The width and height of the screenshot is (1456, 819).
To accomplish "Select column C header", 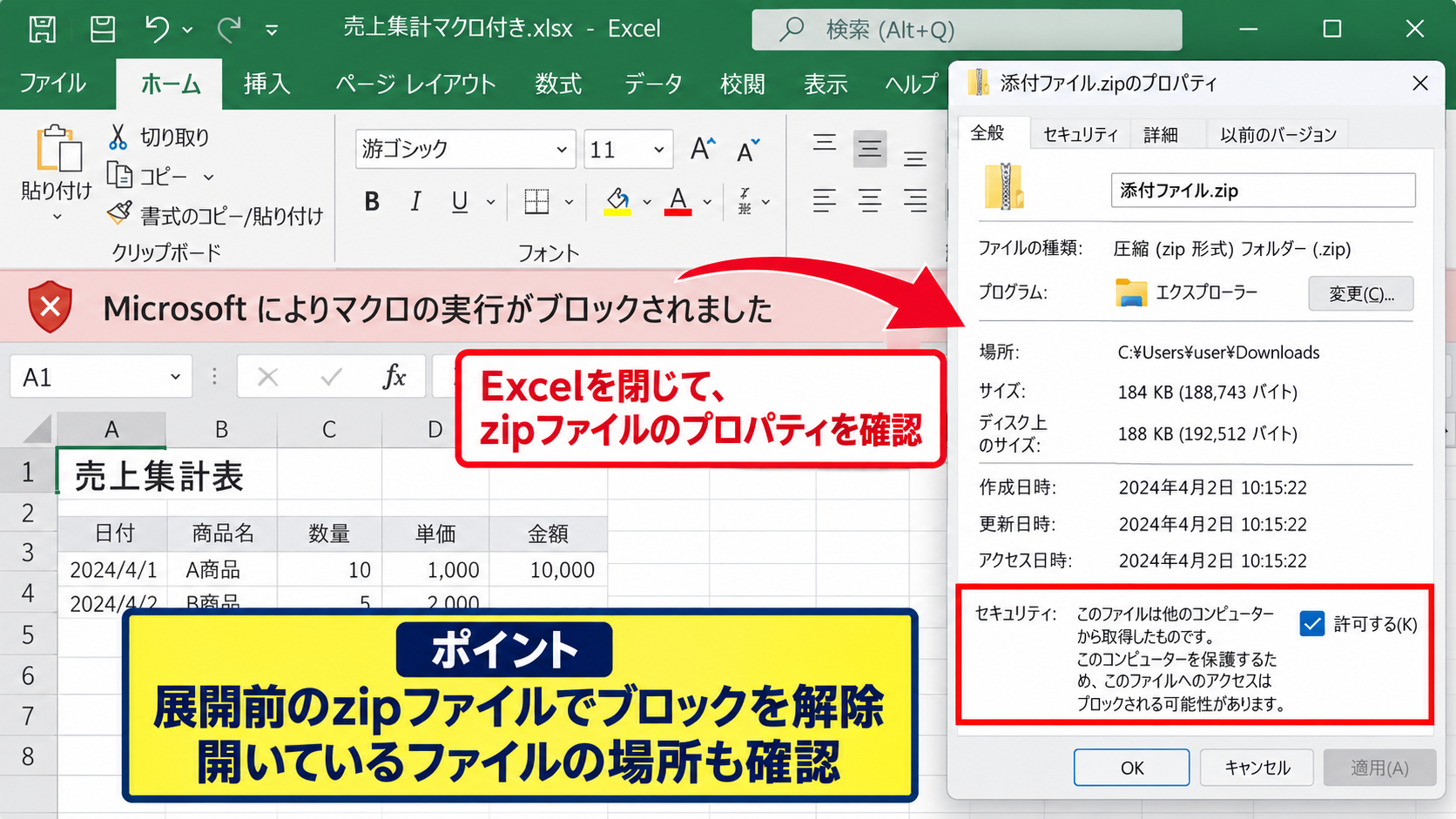I will pos(328,429).
